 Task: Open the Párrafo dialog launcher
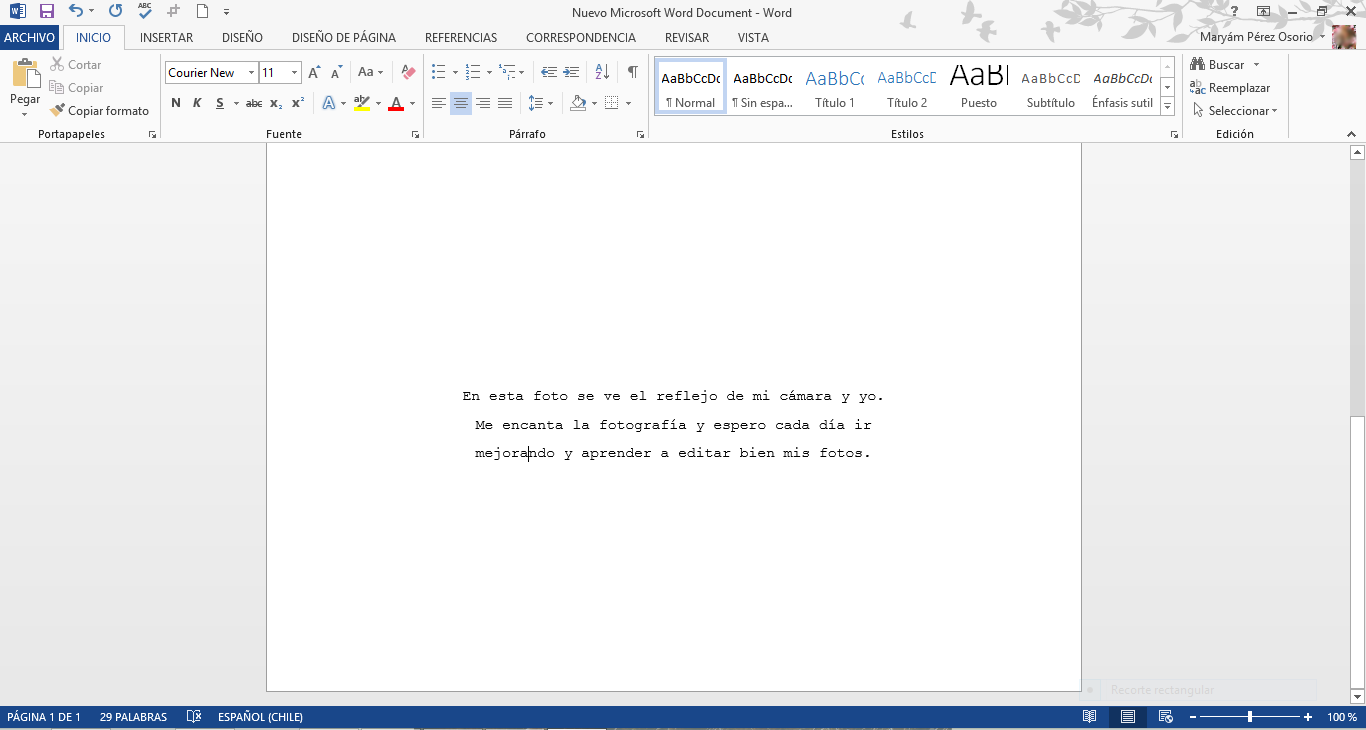pos(640,134)
